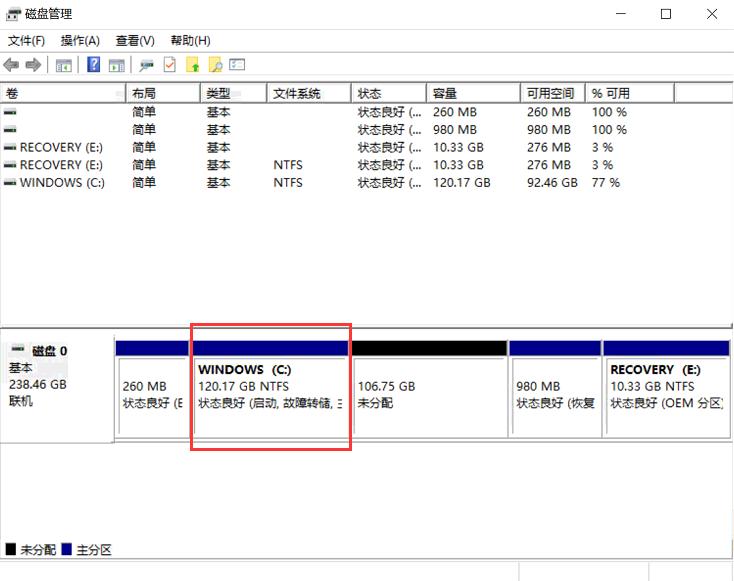Open the 查看(V) menu
Image resolution: width=734 pixels, height=581 pixels.
tap(135, 41)
